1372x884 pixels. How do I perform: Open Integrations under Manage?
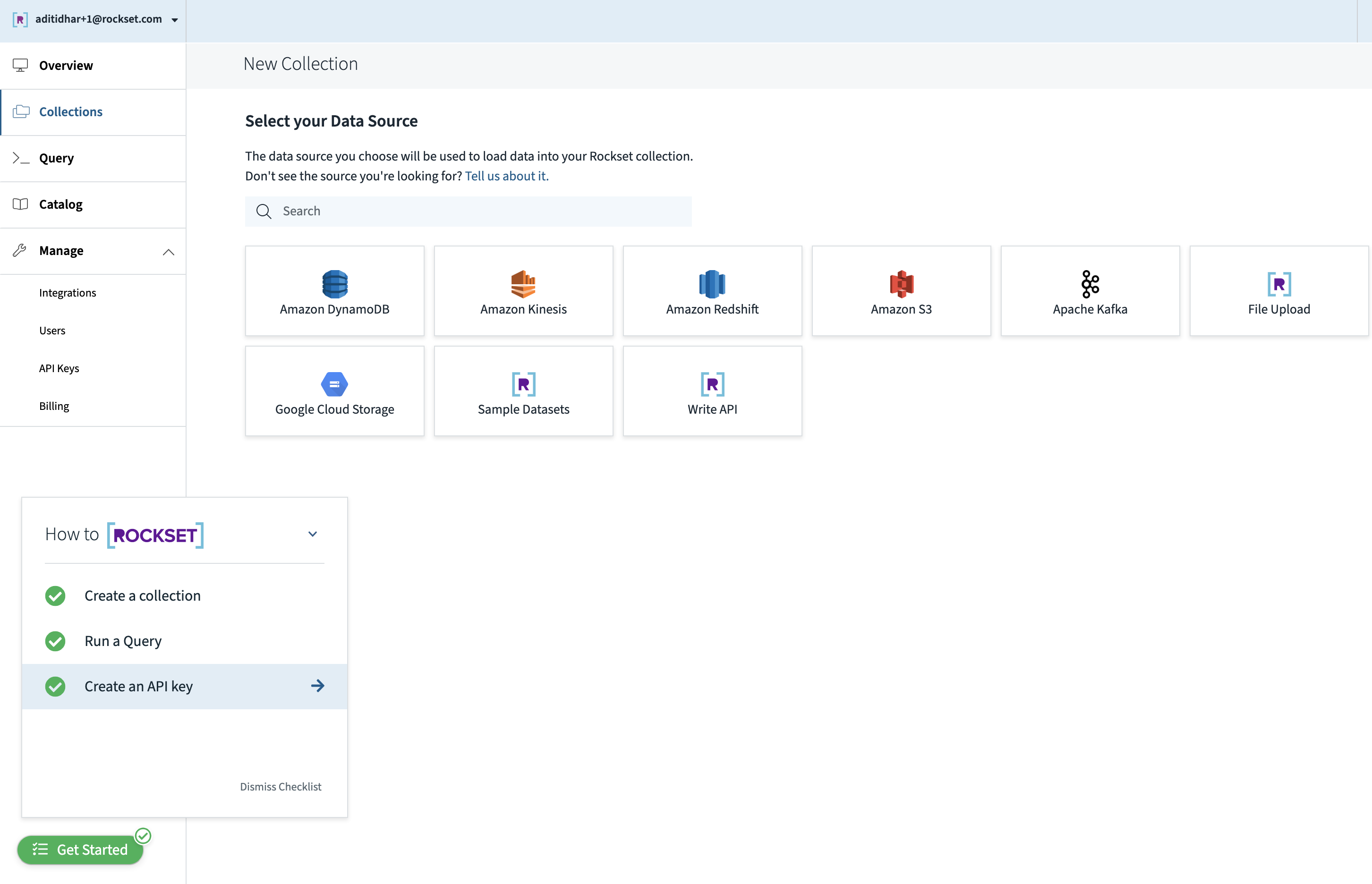coord(67,293)
